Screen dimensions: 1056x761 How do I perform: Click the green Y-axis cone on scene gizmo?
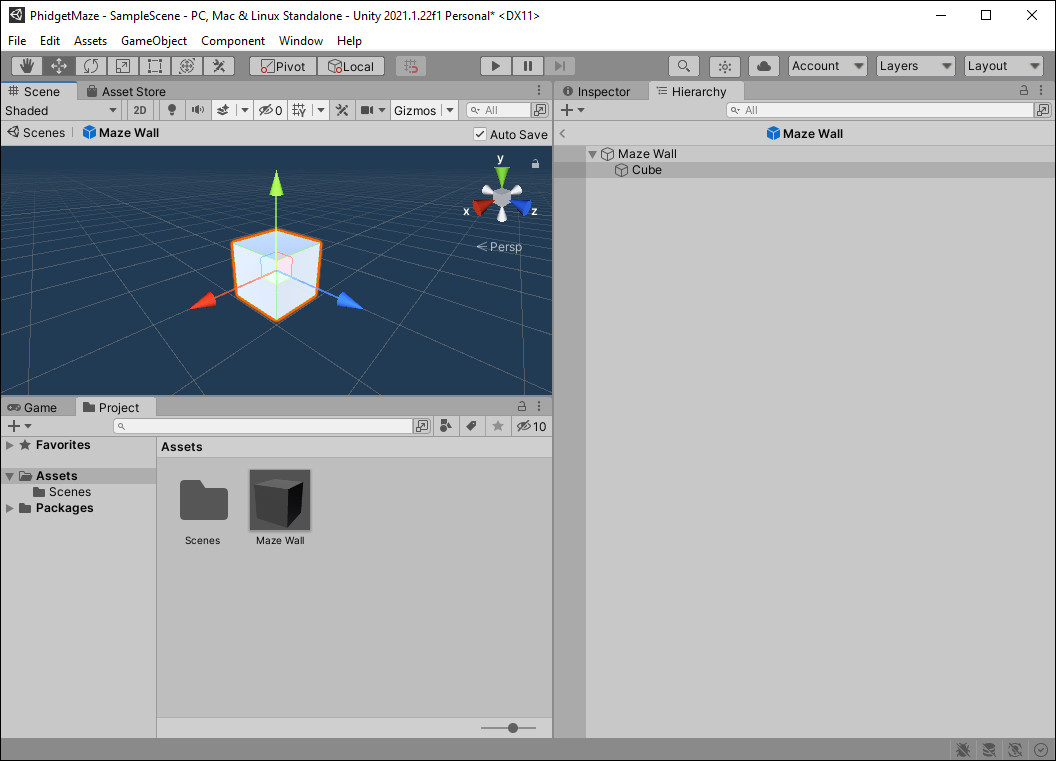point(501,177)
